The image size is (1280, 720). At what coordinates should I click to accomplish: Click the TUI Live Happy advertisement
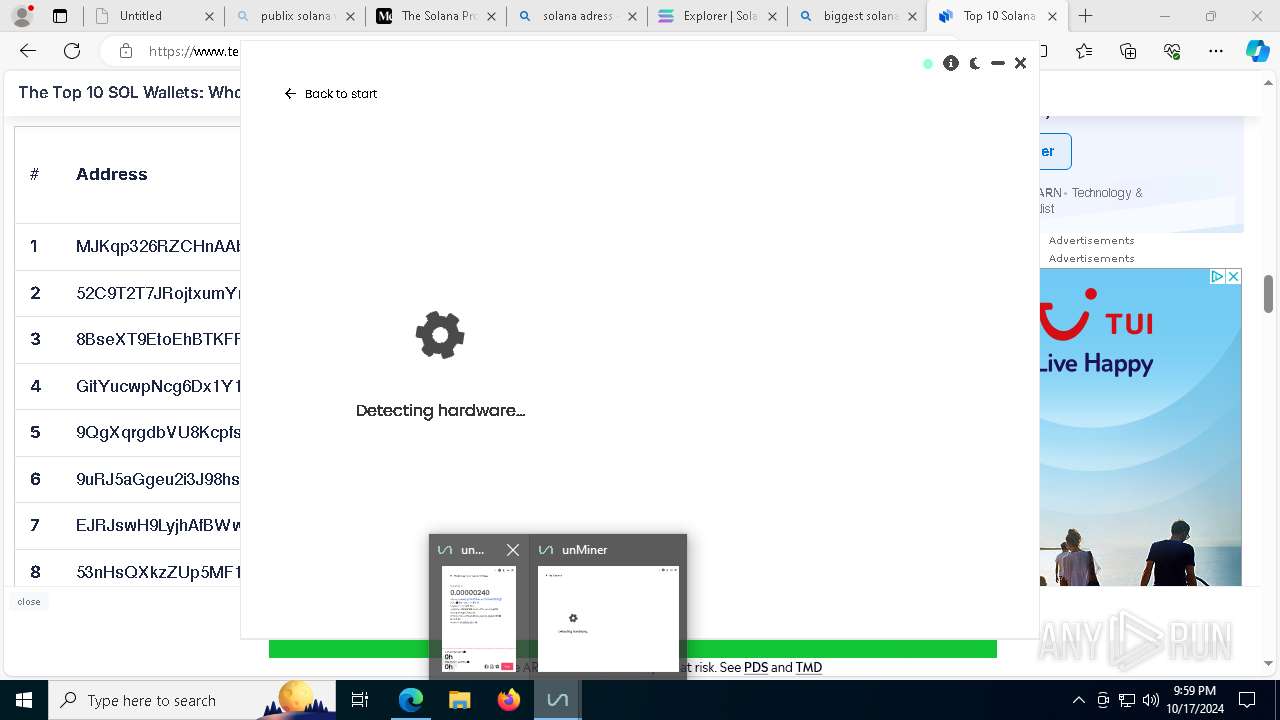1140,427
